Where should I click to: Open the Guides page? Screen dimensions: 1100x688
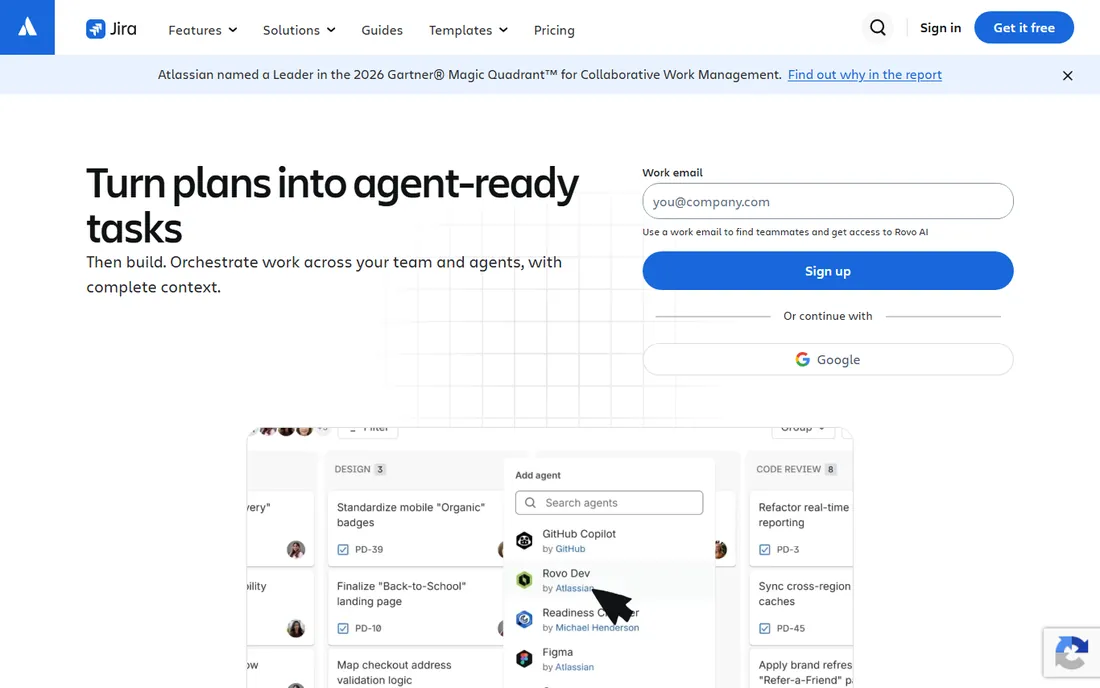pos(382,30)
